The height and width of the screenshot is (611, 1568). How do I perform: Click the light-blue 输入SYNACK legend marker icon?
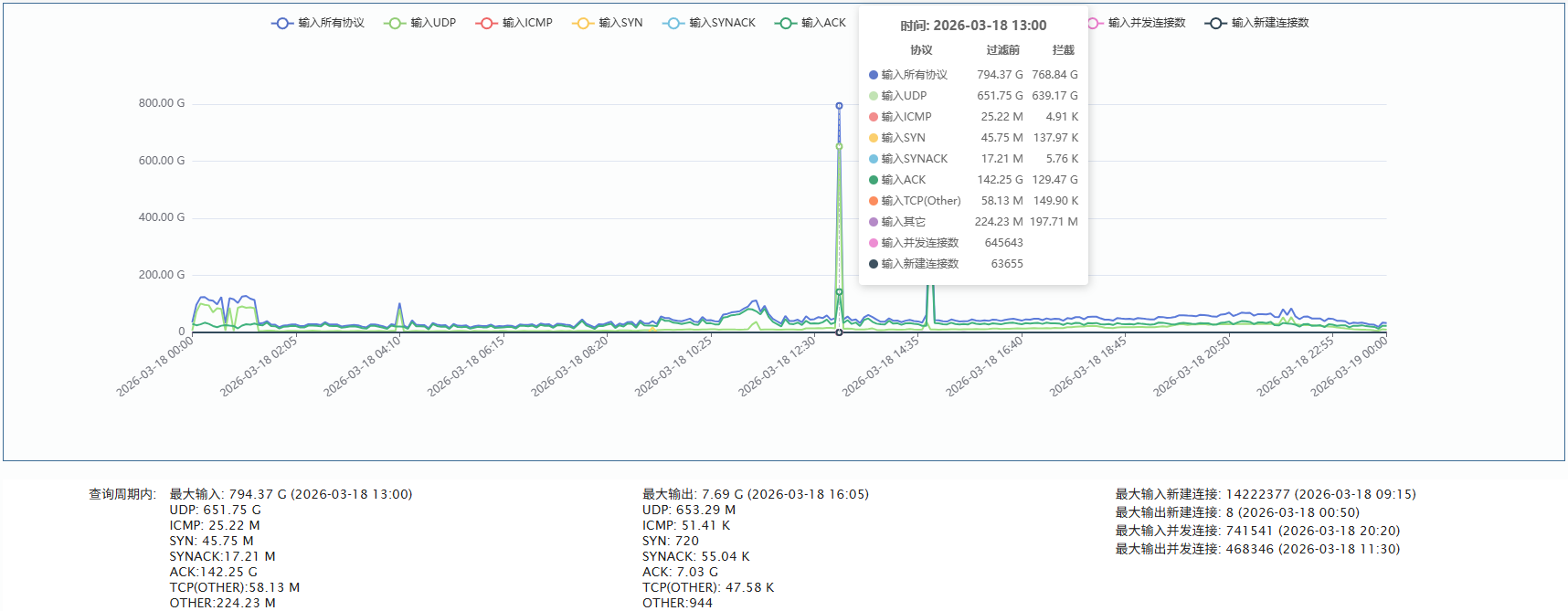pos(673,23)
